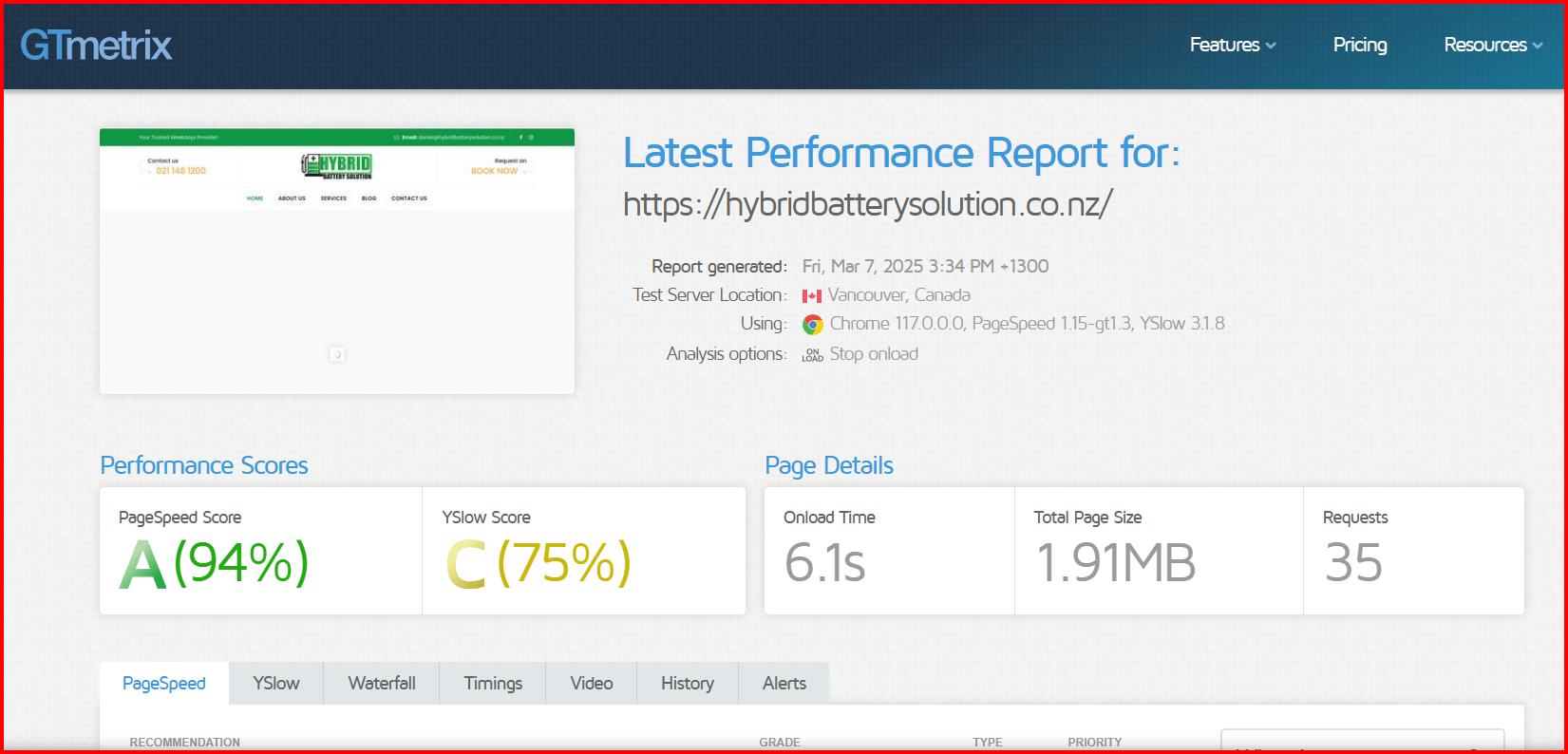The image size is (1568, 754).
Task: Click the Total Page Size 1.91MB value
Action: point(1116,563)
